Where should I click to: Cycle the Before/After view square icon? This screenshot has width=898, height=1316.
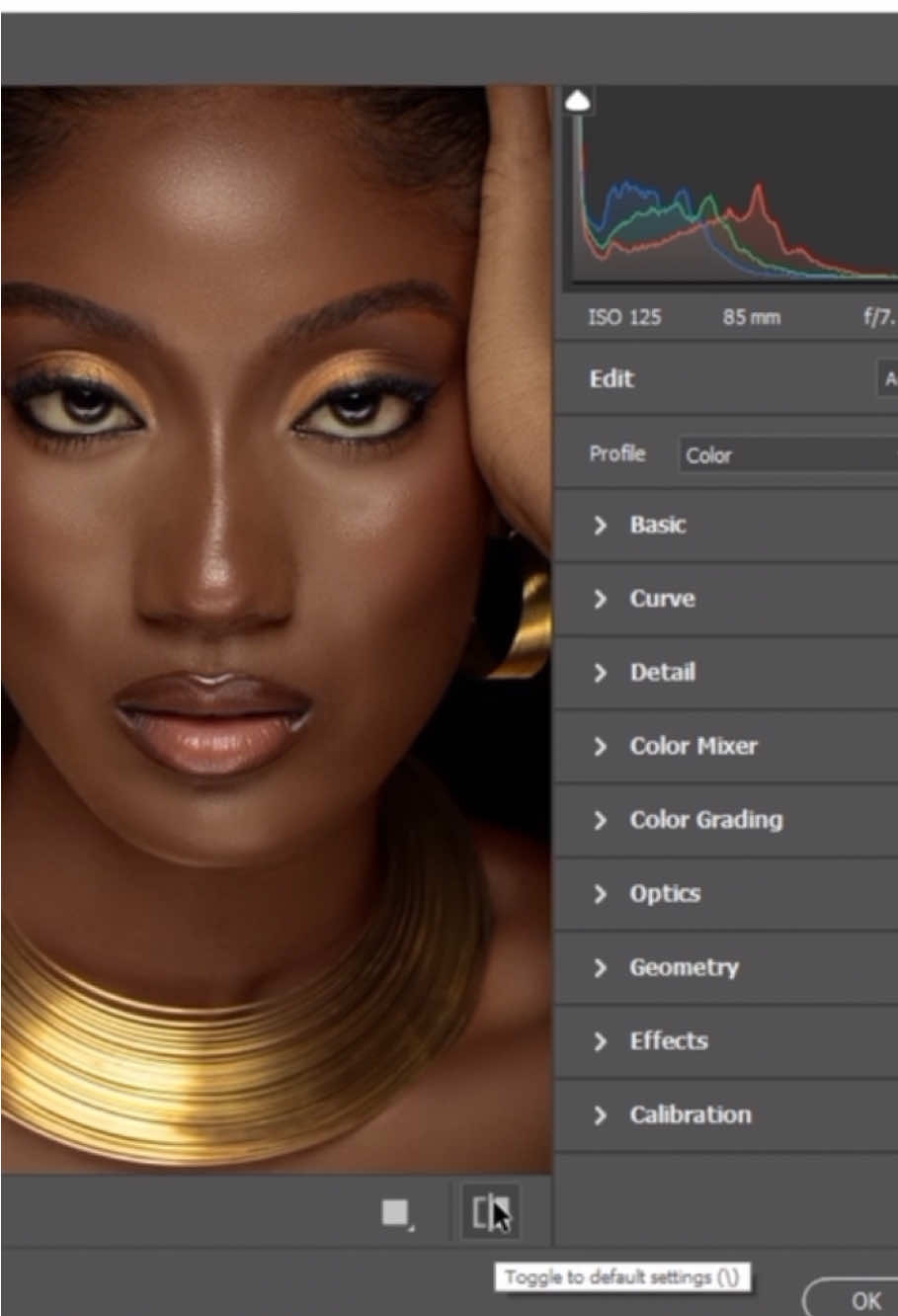point(397,1213)
